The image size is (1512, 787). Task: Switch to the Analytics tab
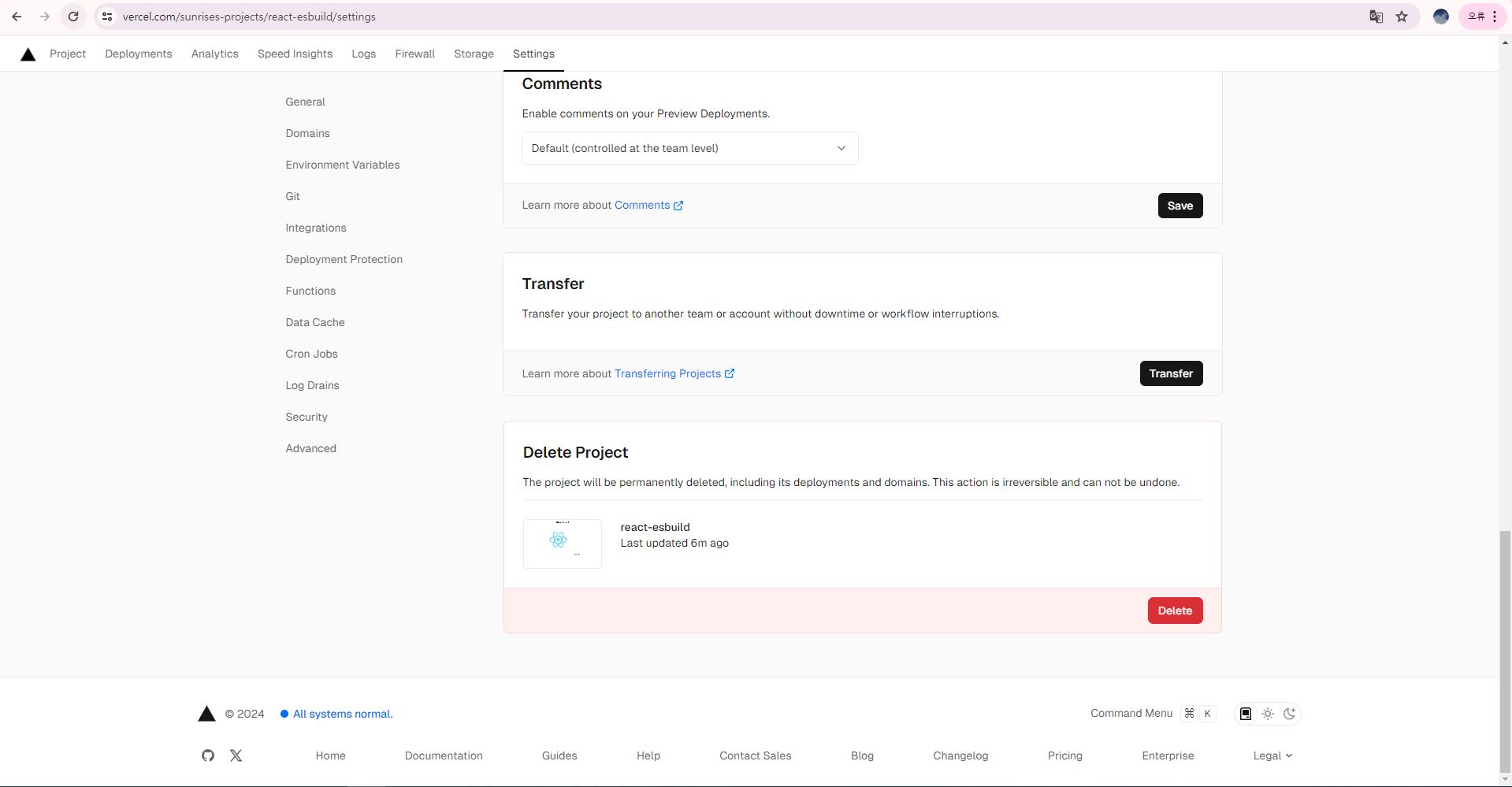tap(214, 54)
